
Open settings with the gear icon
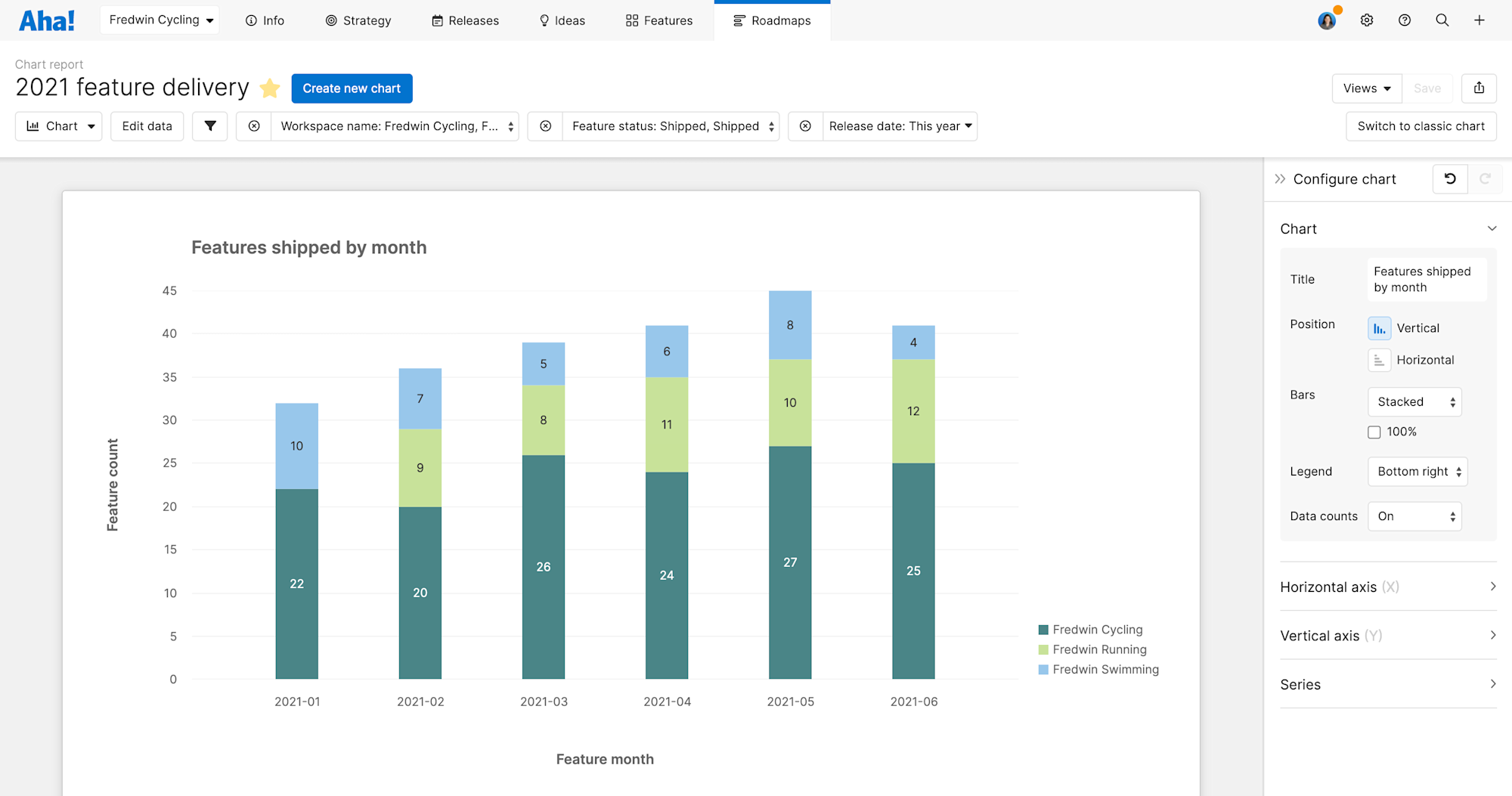[1367, 20]
